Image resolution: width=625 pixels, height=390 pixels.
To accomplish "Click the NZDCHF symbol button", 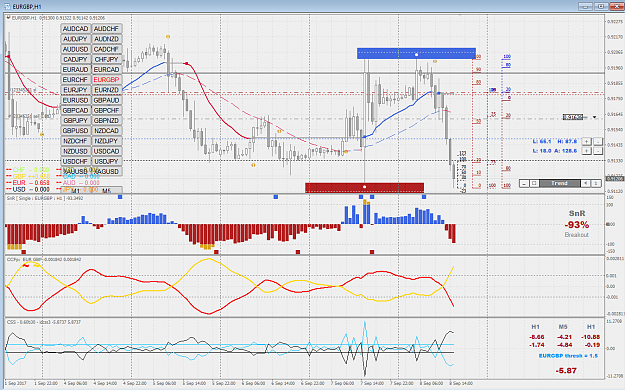I will 76,141.
